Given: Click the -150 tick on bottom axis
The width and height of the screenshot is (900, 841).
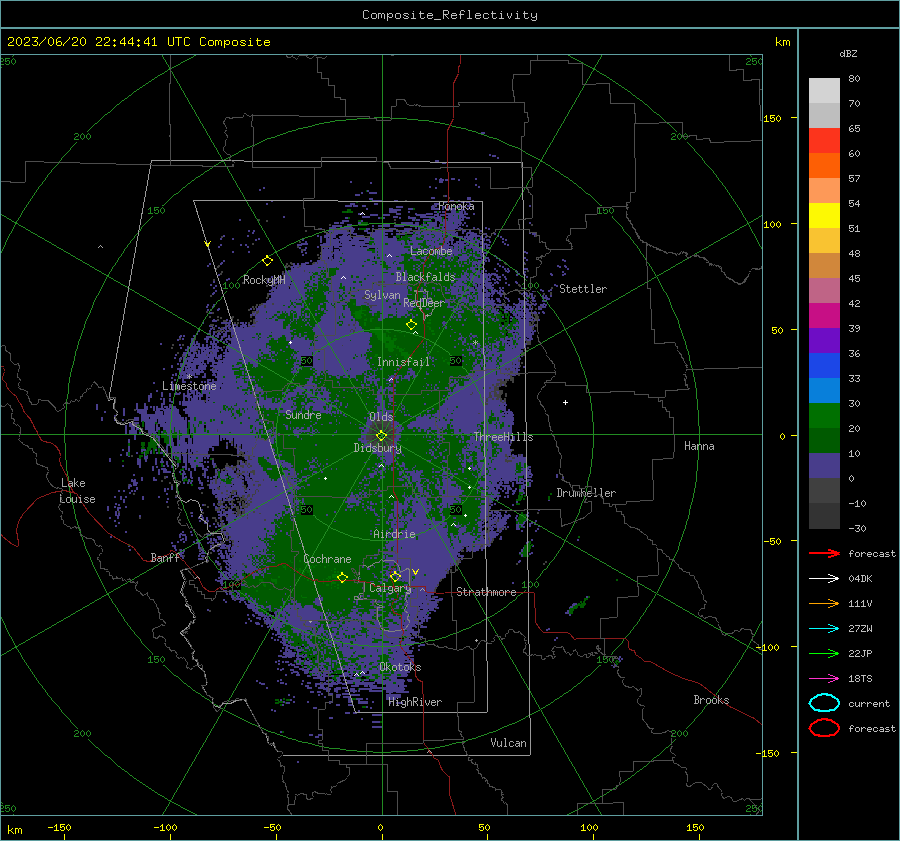Looking at the screenshot, I should tap(59, 828).
